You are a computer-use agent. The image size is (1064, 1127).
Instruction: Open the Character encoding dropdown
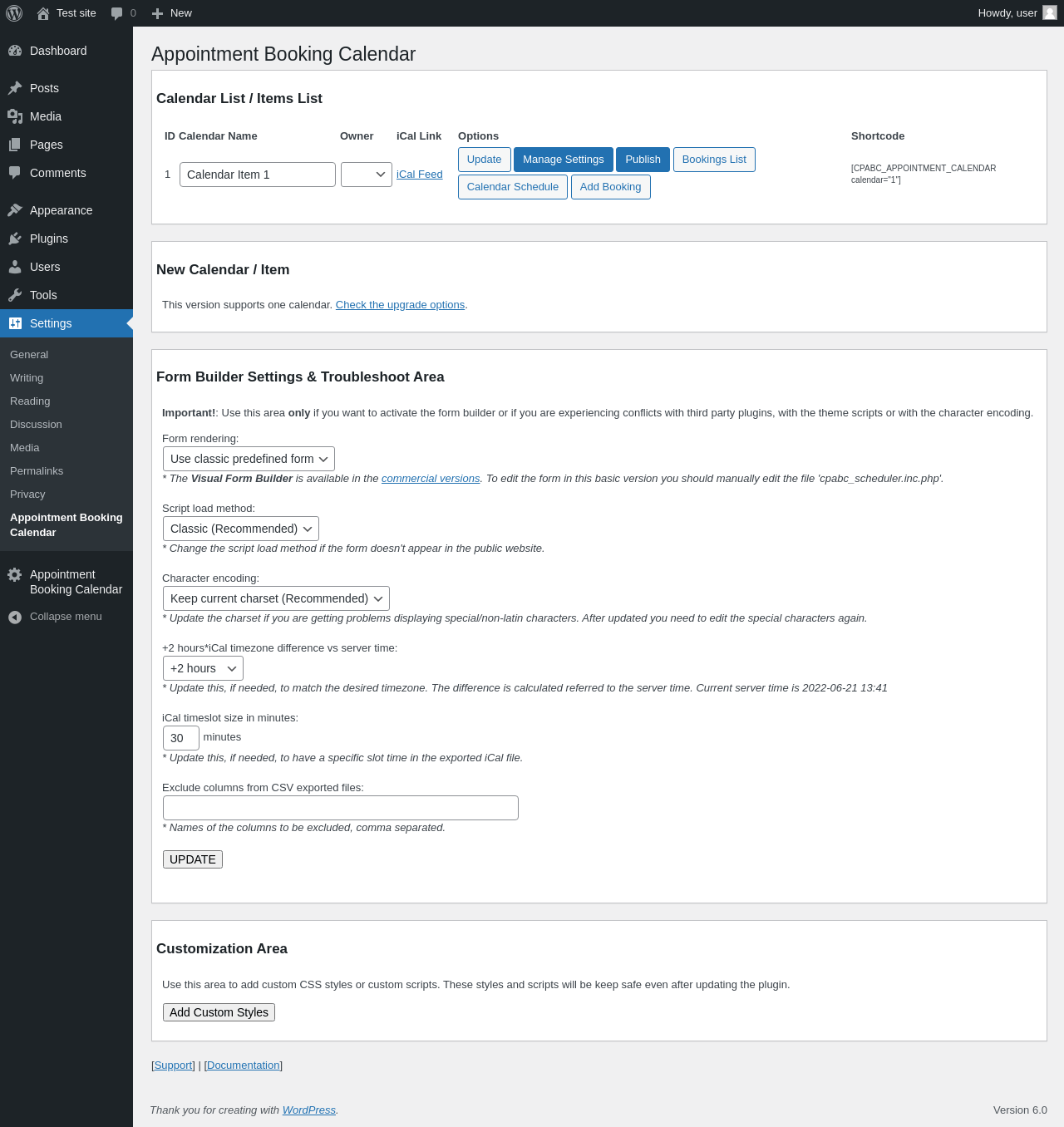(x=276, y=598)
